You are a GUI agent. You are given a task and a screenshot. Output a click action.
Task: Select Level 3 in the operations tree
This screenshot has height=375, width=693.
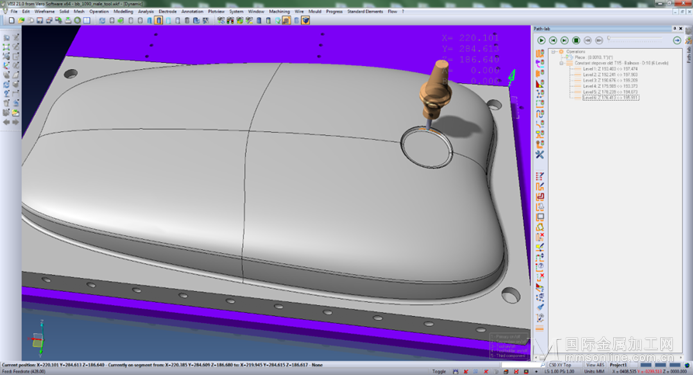coord(610,80)
